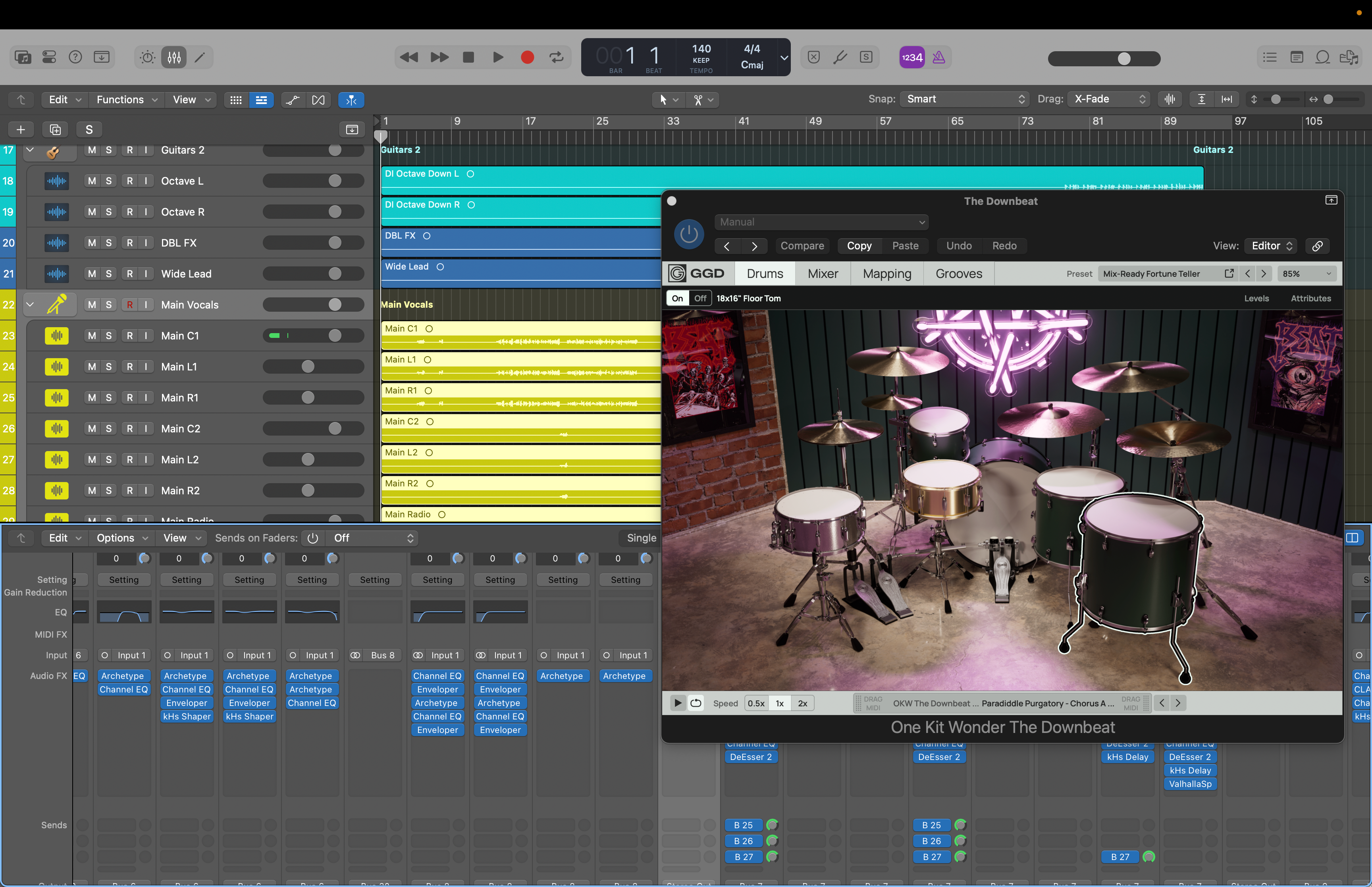Click the Record button in transport
The width and height of the screenshot is (1372, 887).
[527, 57]
